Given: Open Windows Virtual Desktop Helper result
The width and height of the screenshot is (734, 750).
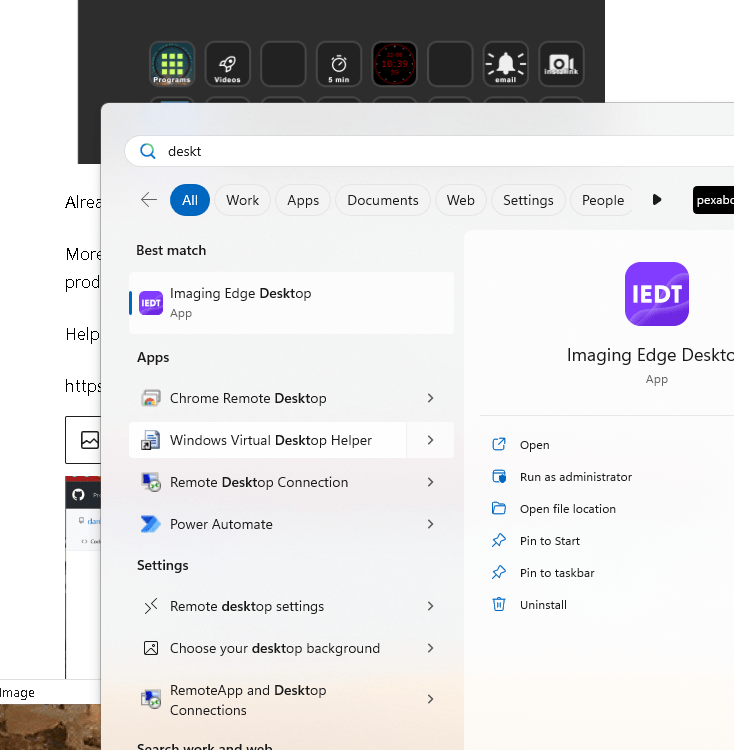Looking at the screenshot, I should tap(268, 440).
